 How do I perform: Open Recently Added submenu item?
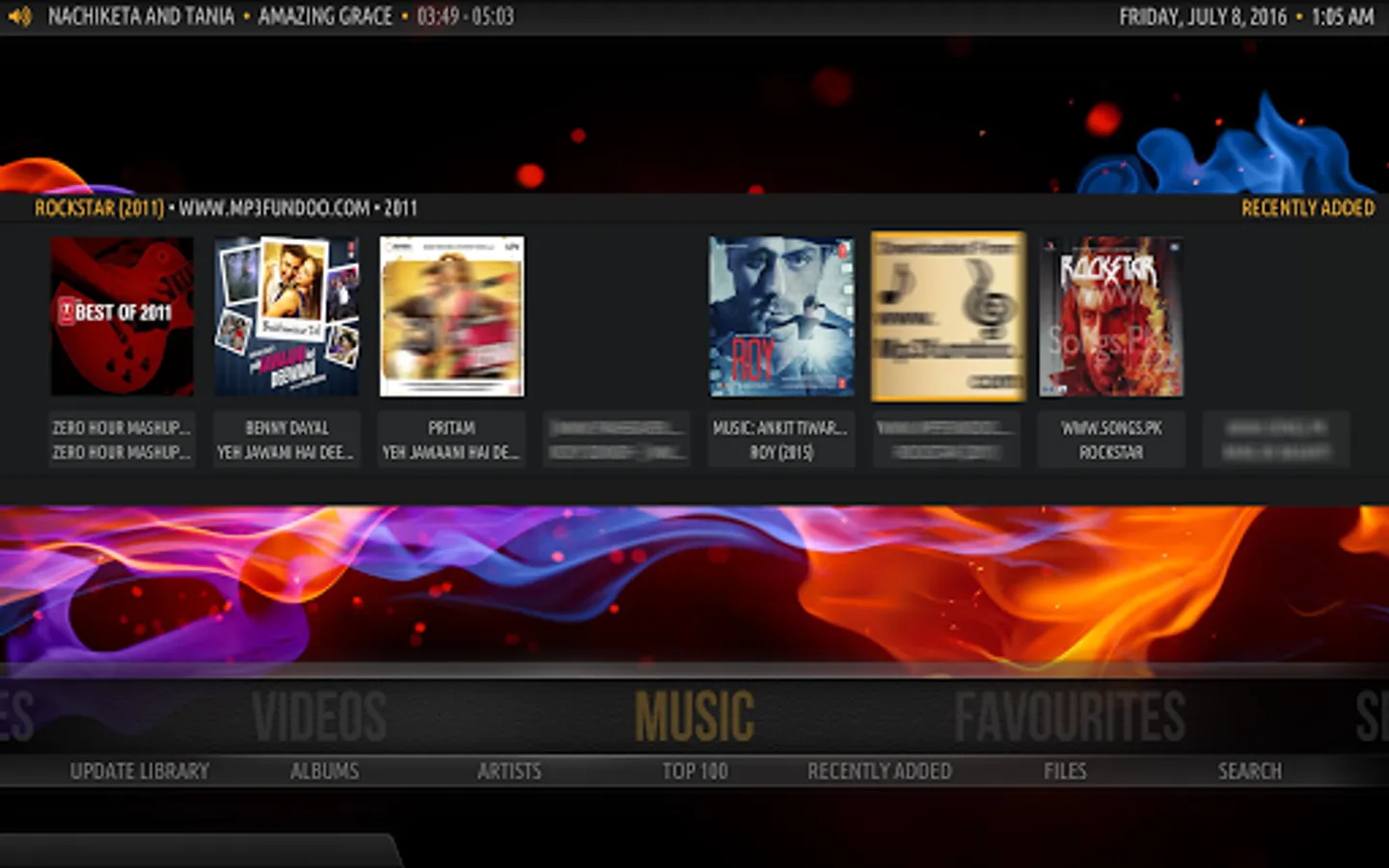pos(880,772)
